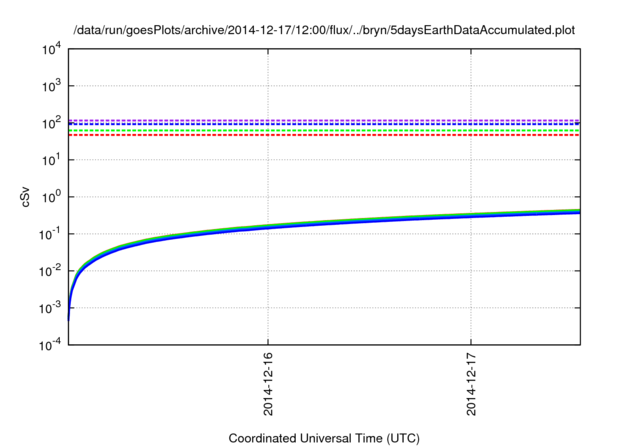Click the purple dashed threshold line

click(324, 120)
